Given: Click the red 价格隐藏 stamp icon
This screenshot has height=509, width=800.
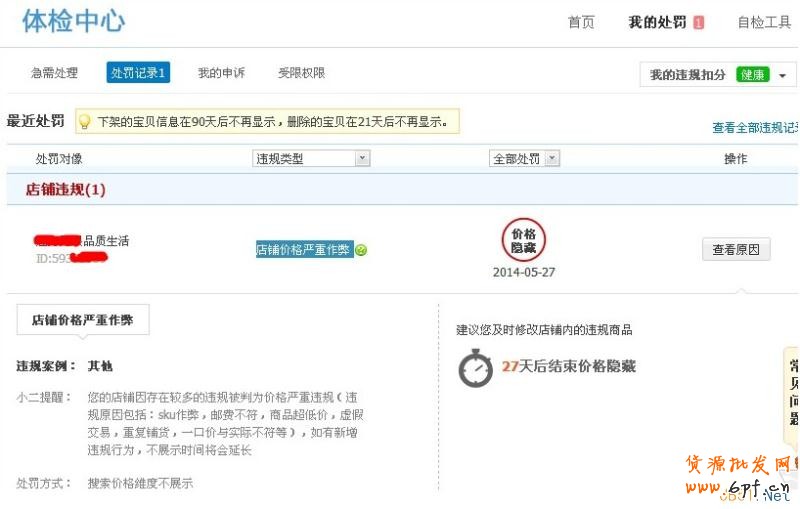Looking at the screenshot, I should click(523, 240).
